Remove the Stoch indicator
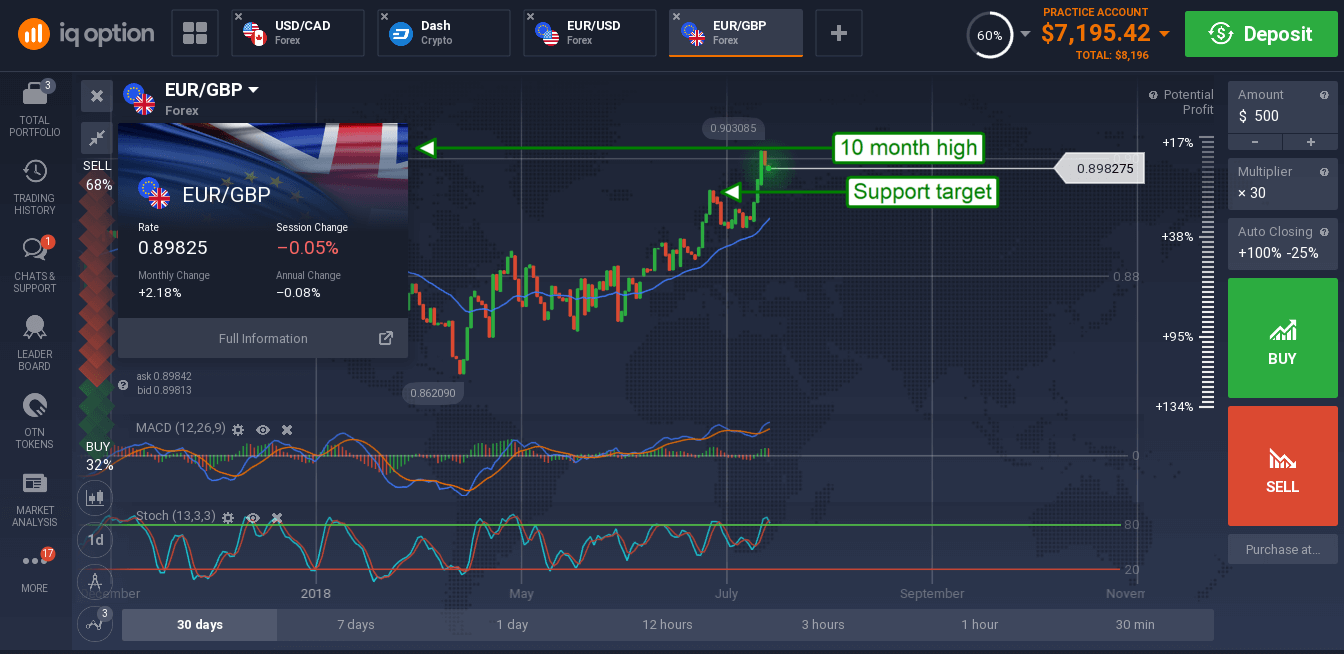 (x=277, y=517)
